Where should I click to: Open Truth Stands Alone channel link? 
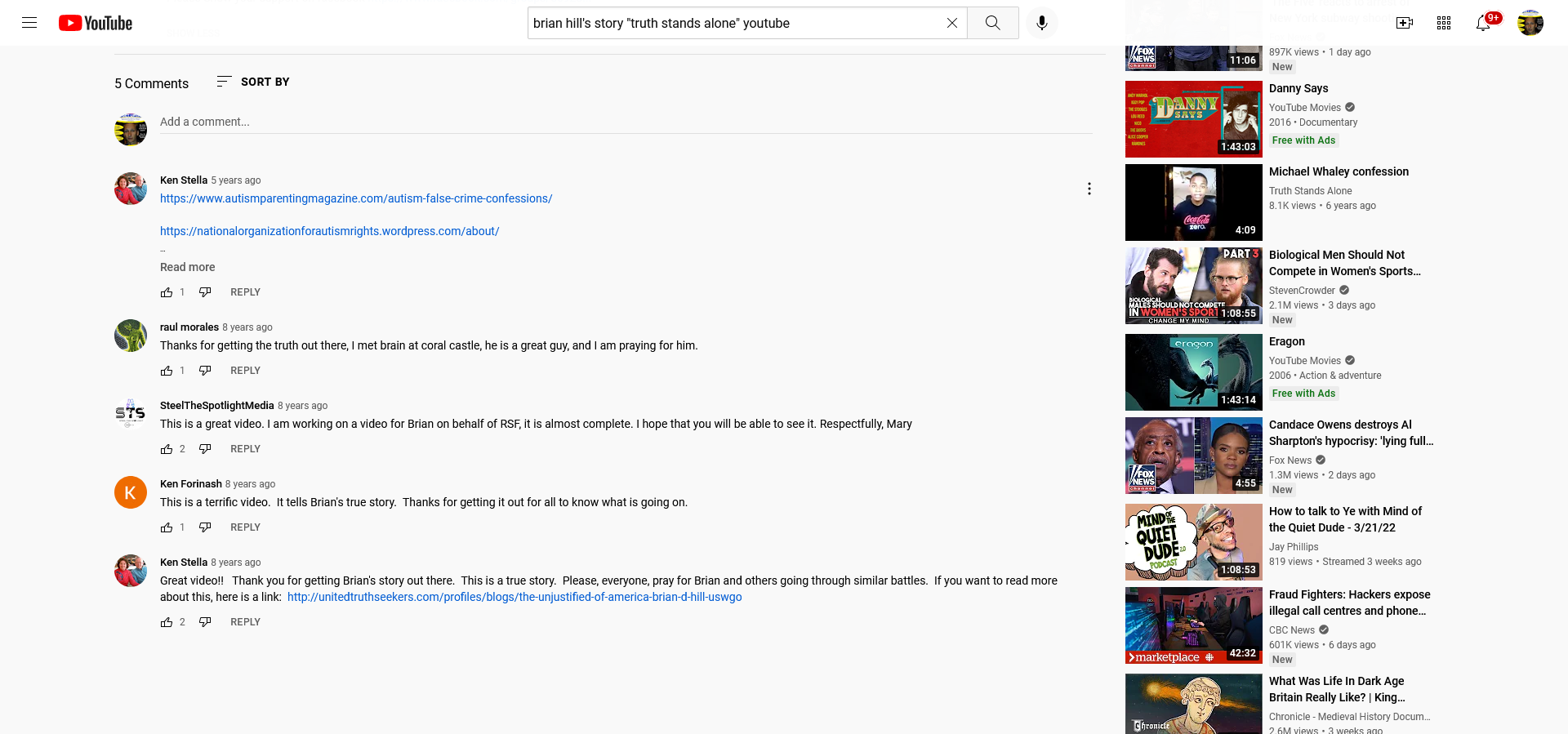point(1310,191)
